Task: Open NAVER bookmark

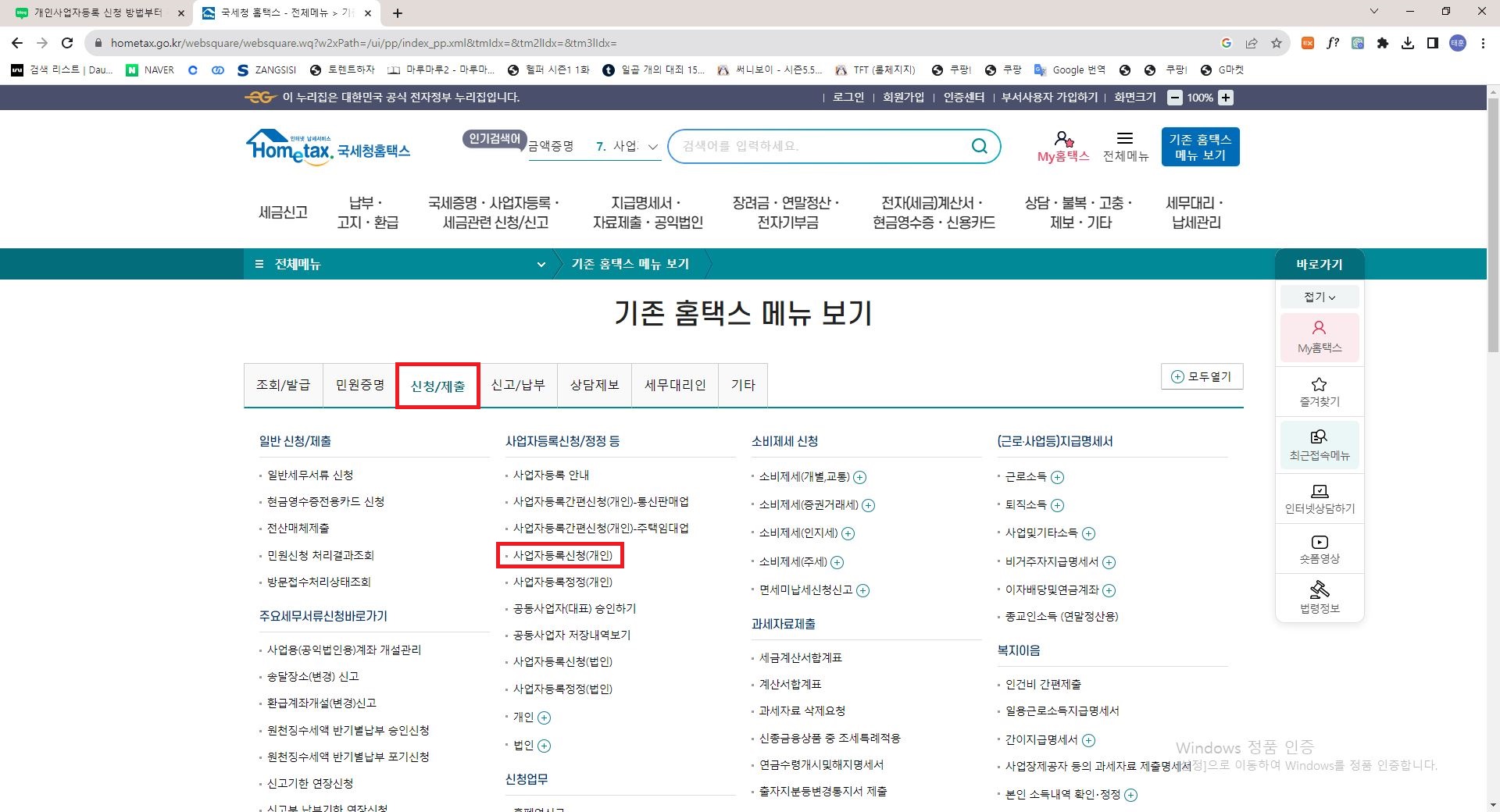Action: point(151,69)
